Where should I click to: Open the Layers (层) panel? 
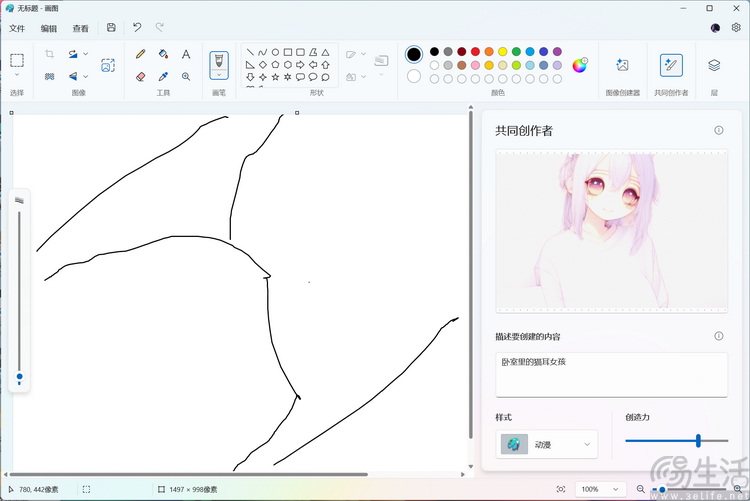[x=714, y=65]
